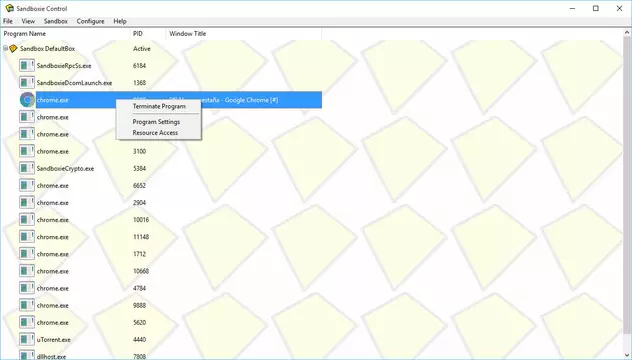Open the Configure menu
The image size is (632, 360).
[x=90, y=21]
